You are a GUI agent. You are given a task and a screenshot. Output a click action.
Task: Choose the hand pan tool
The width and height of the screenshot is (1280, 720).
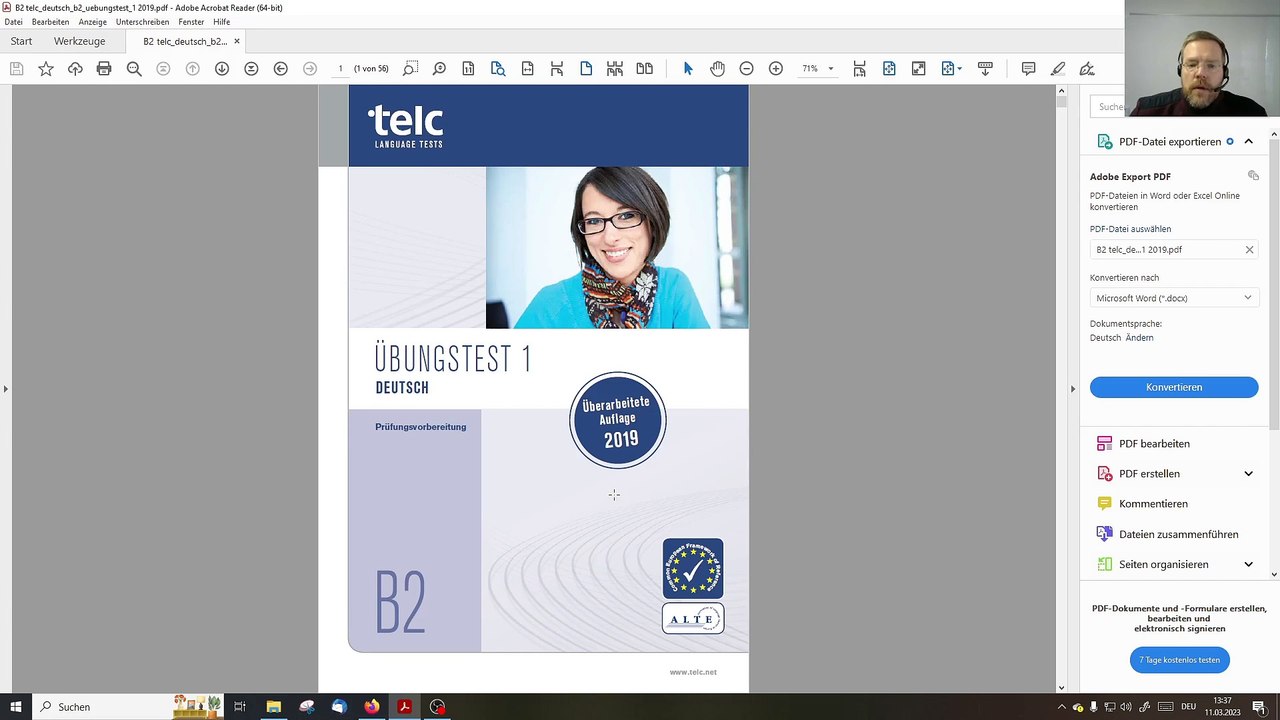point(717,68)
